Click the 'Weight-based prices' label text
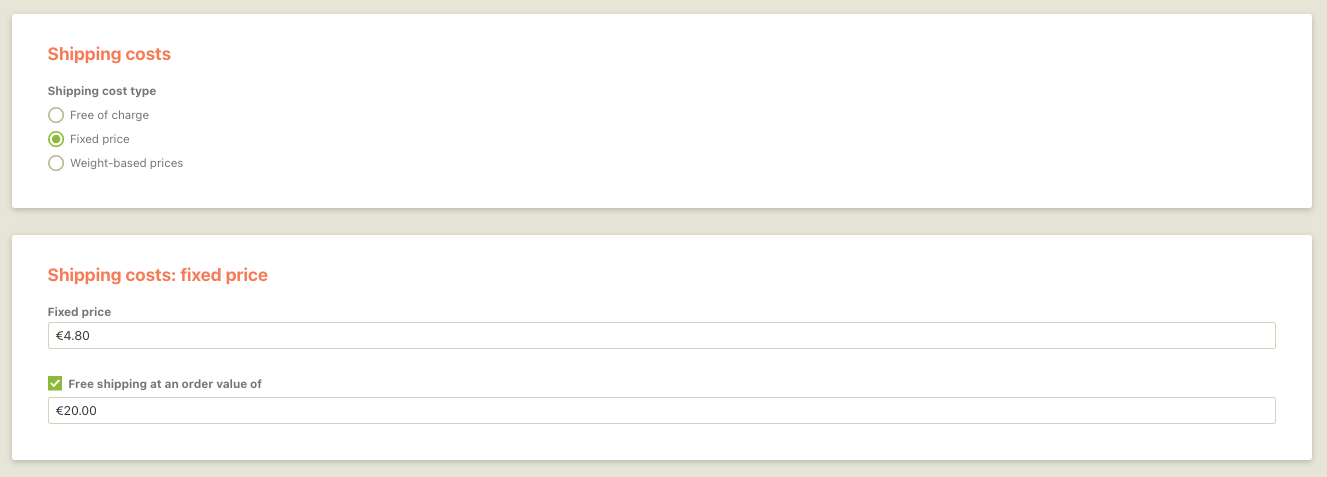The image size is (1327, 477). point(126,163)
